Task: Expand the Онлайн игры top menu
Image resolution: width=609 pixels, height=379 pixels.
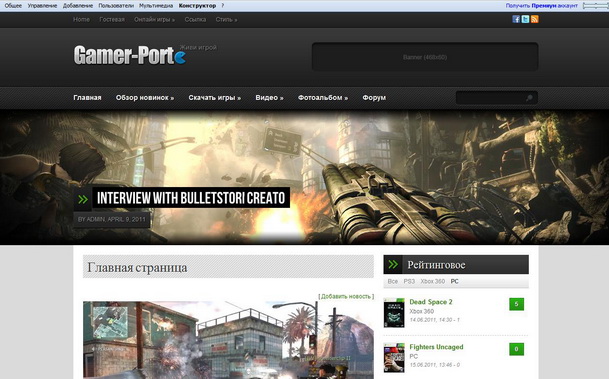Action: (154, 19)
